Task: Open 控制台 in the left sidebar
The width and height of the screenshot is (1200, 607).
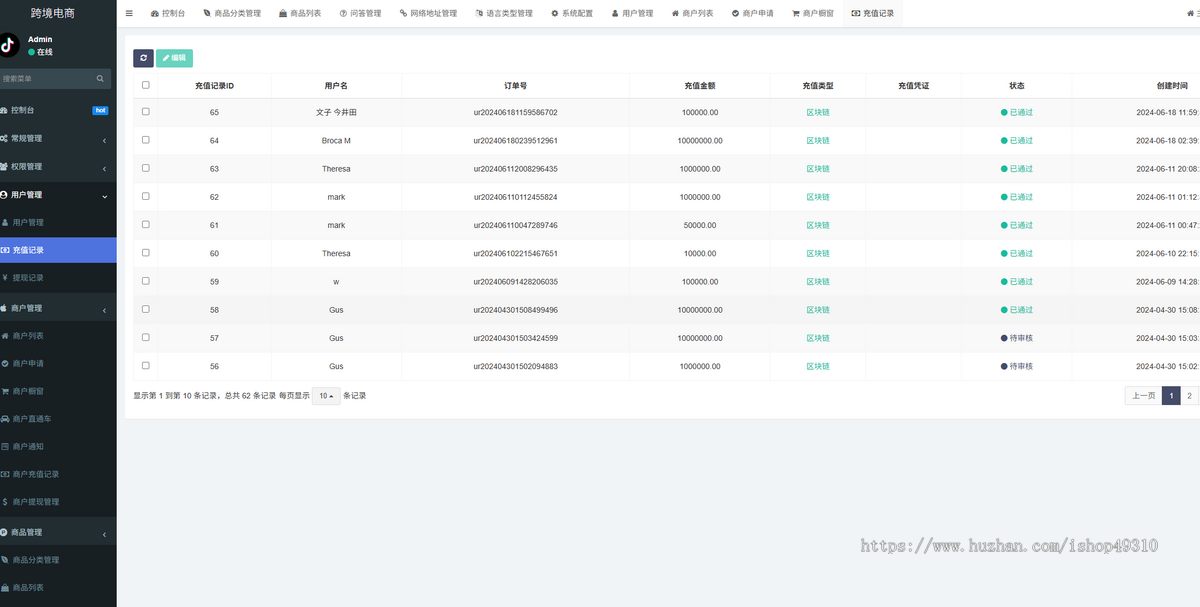Action: click(58, 110)
